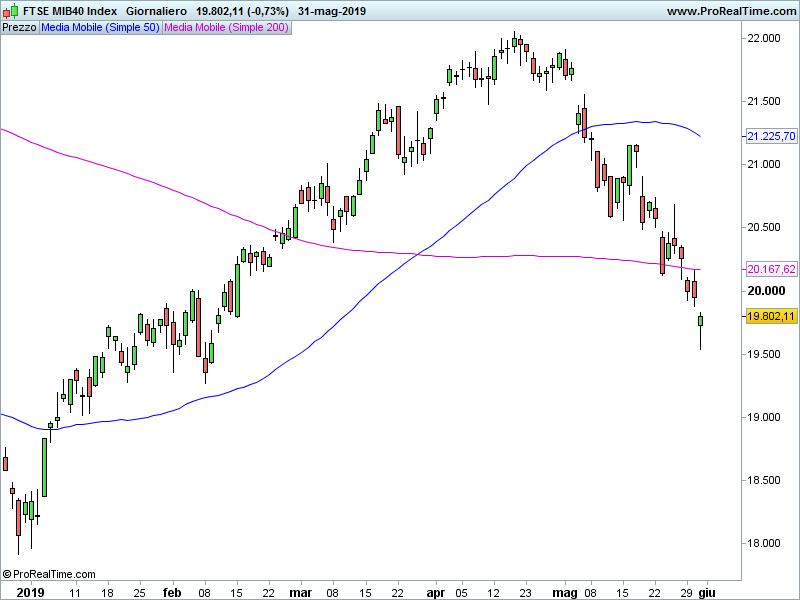This screenshot has height=600, width=800.
Task: Click the blue 21.225,70 moving average value label
Action: [771, 136]
